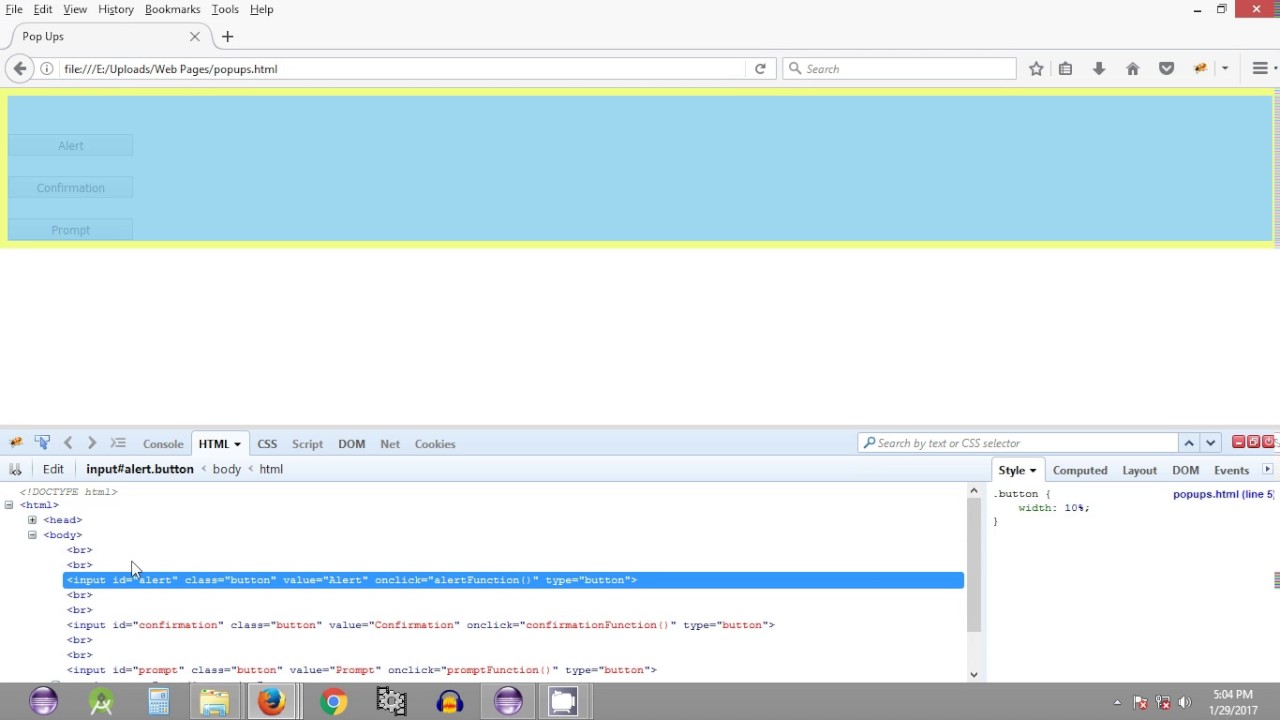Open the History menu
The height and width of the screenshot is (720, 1280).
[116, 9]
